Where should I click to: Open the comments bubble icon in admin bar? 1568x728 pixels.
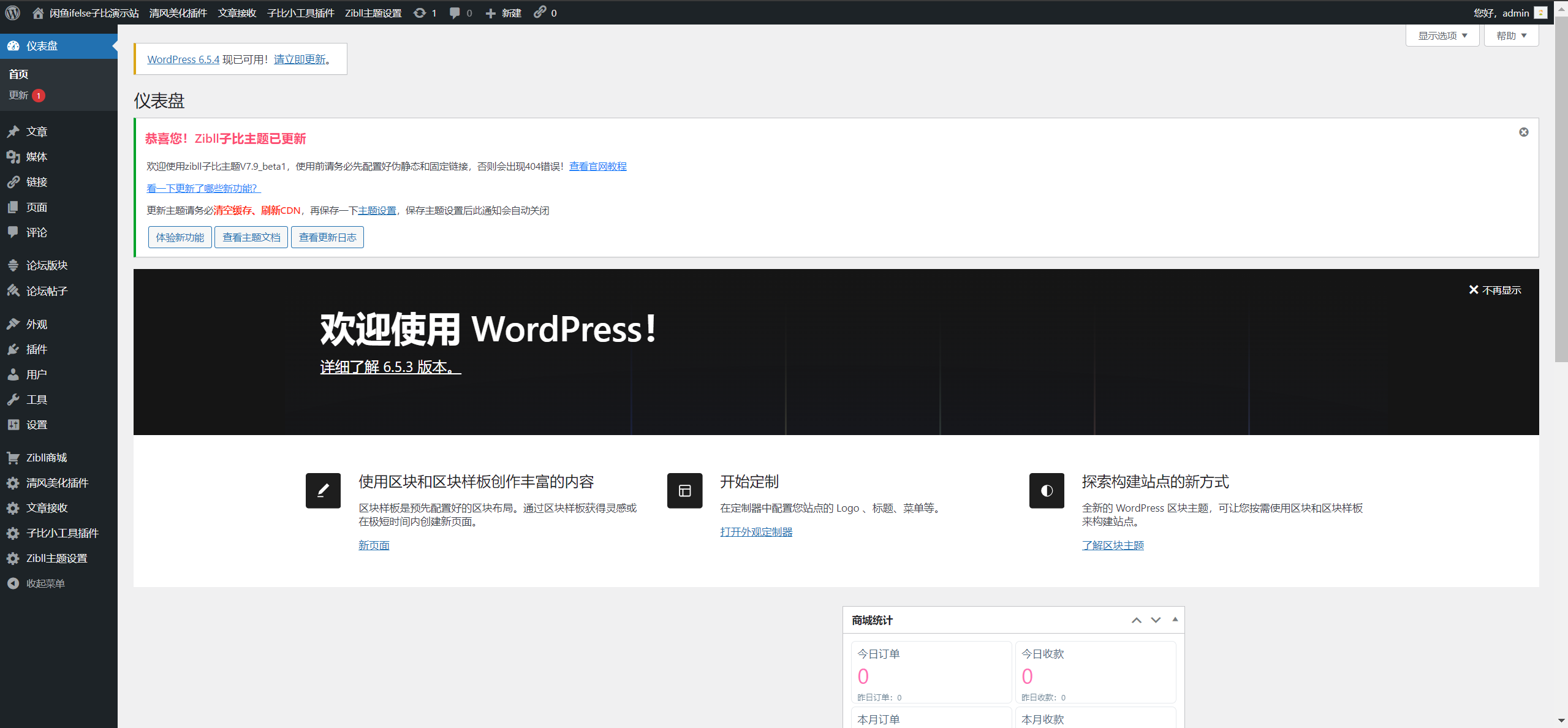[455, 13]
